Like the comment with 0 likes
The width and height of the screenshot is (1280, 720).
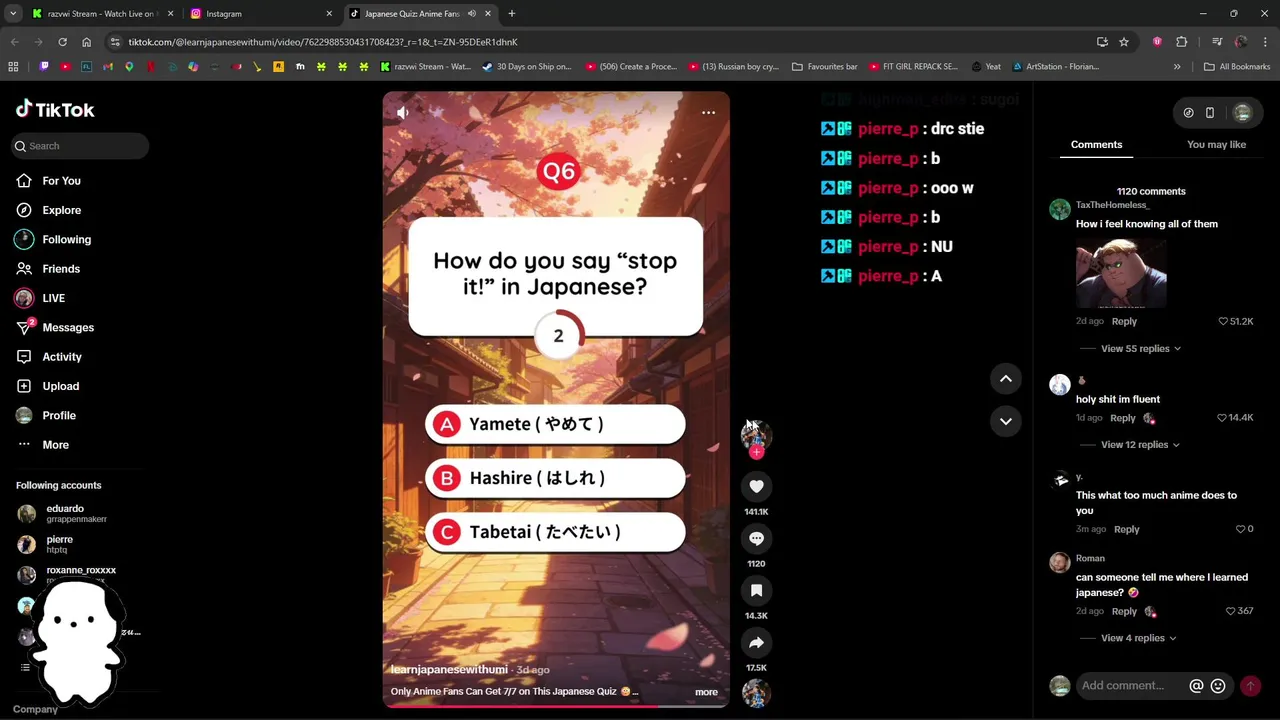coord(1240,529)
